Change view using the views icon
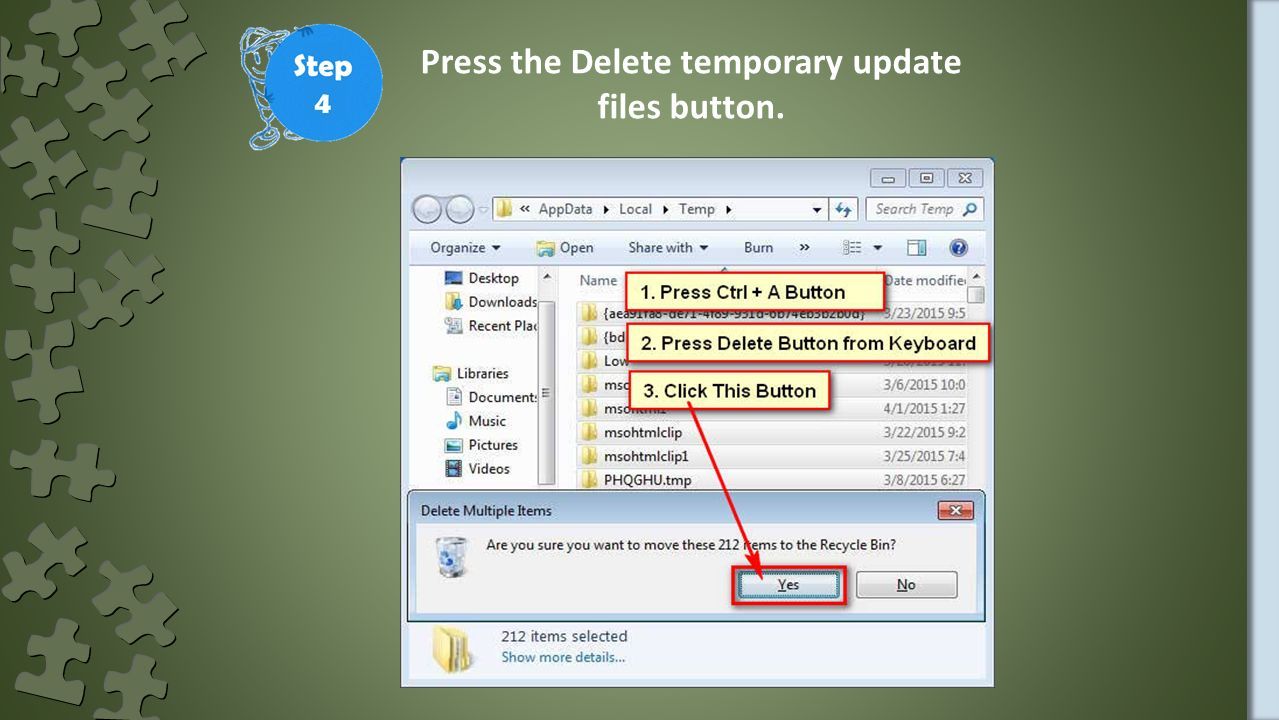Screen dimensions: 1279x720 [853, 248]
